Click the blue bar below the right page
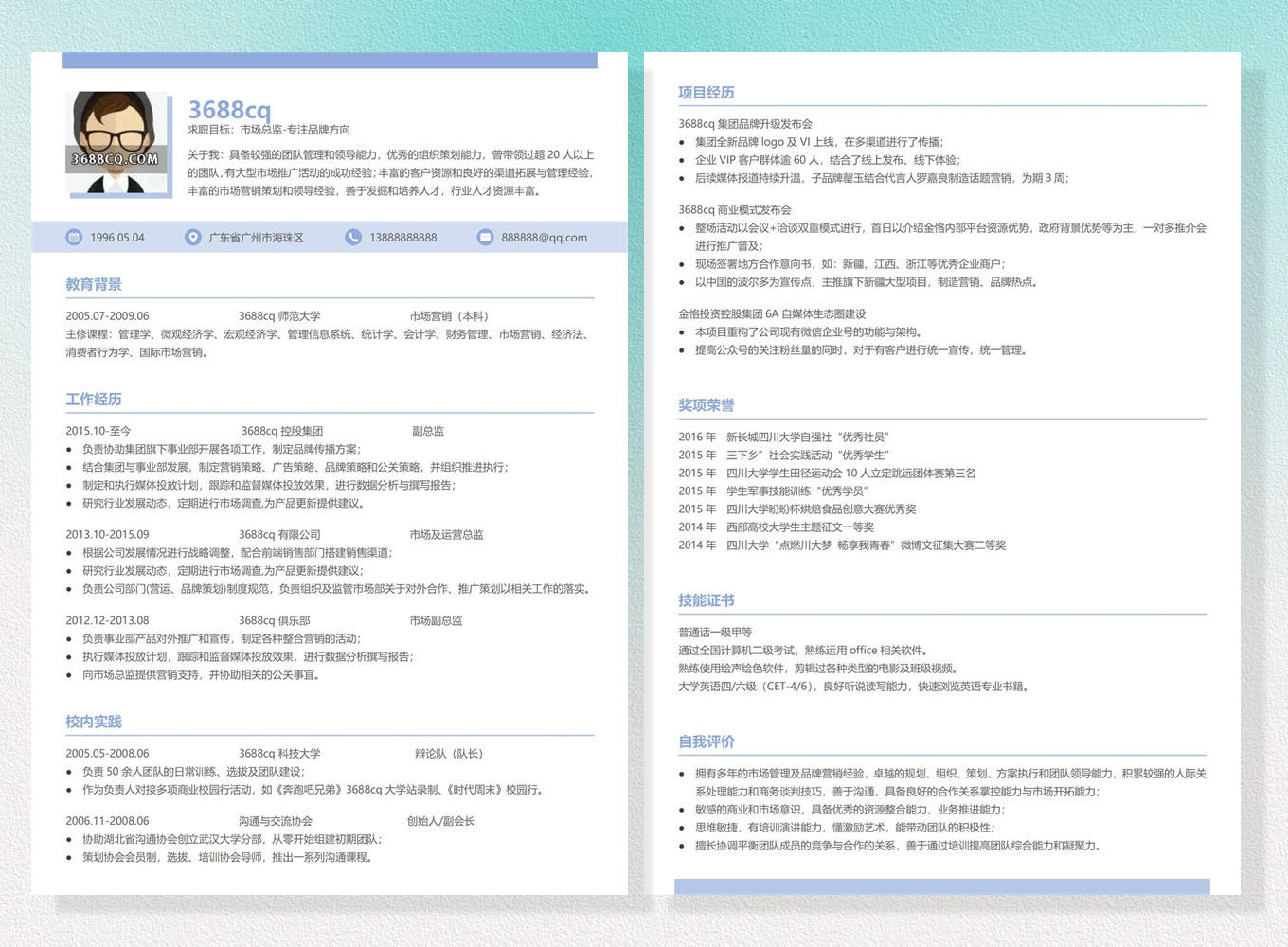Screen dimensions: 1288x947 pyautogui.click(x=941, y=886)
